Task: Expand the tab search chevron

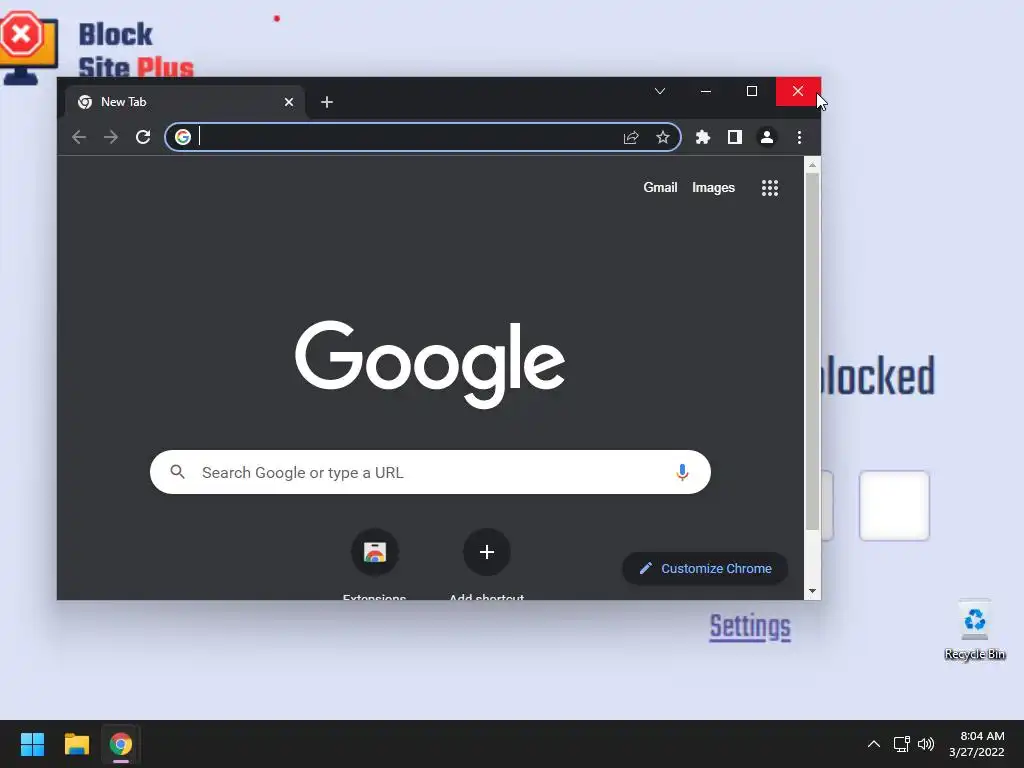Action: click(x=660, y=91)
